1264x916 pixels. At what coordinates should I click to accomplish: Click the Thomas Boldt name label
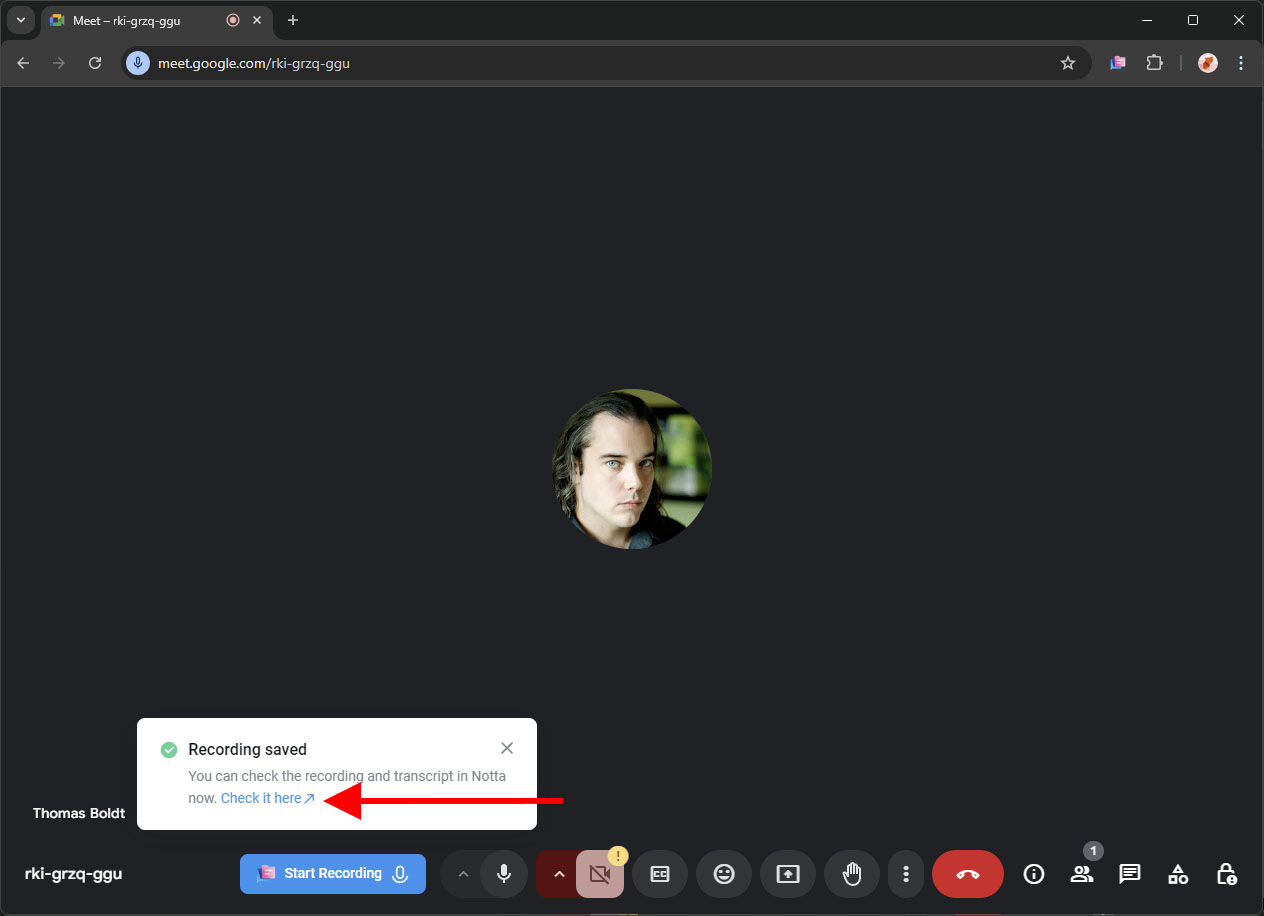[x=79, y=813]
